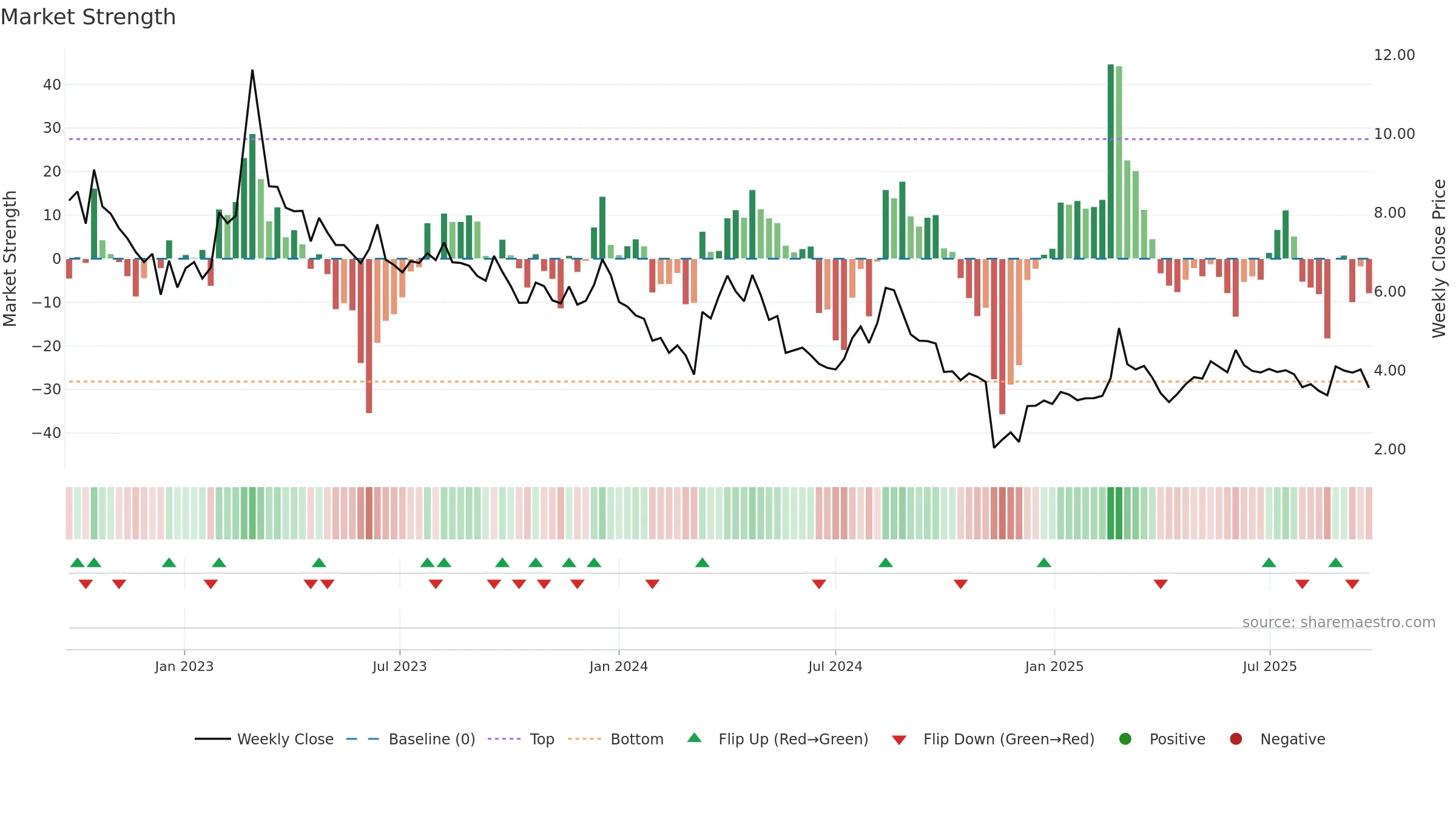
Task: Click the source: sharemaestro.com credit
Action: (x=1338, y=622)
